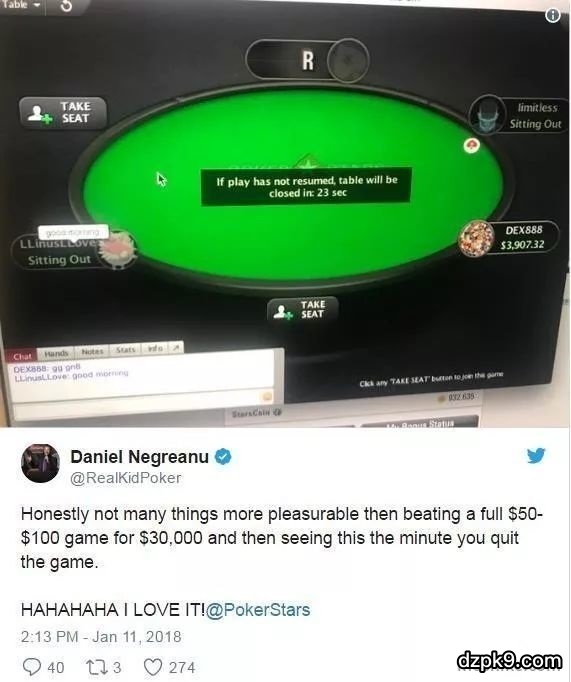Like the tweet with the heart icon
The image size is (571, 682).
153,667
